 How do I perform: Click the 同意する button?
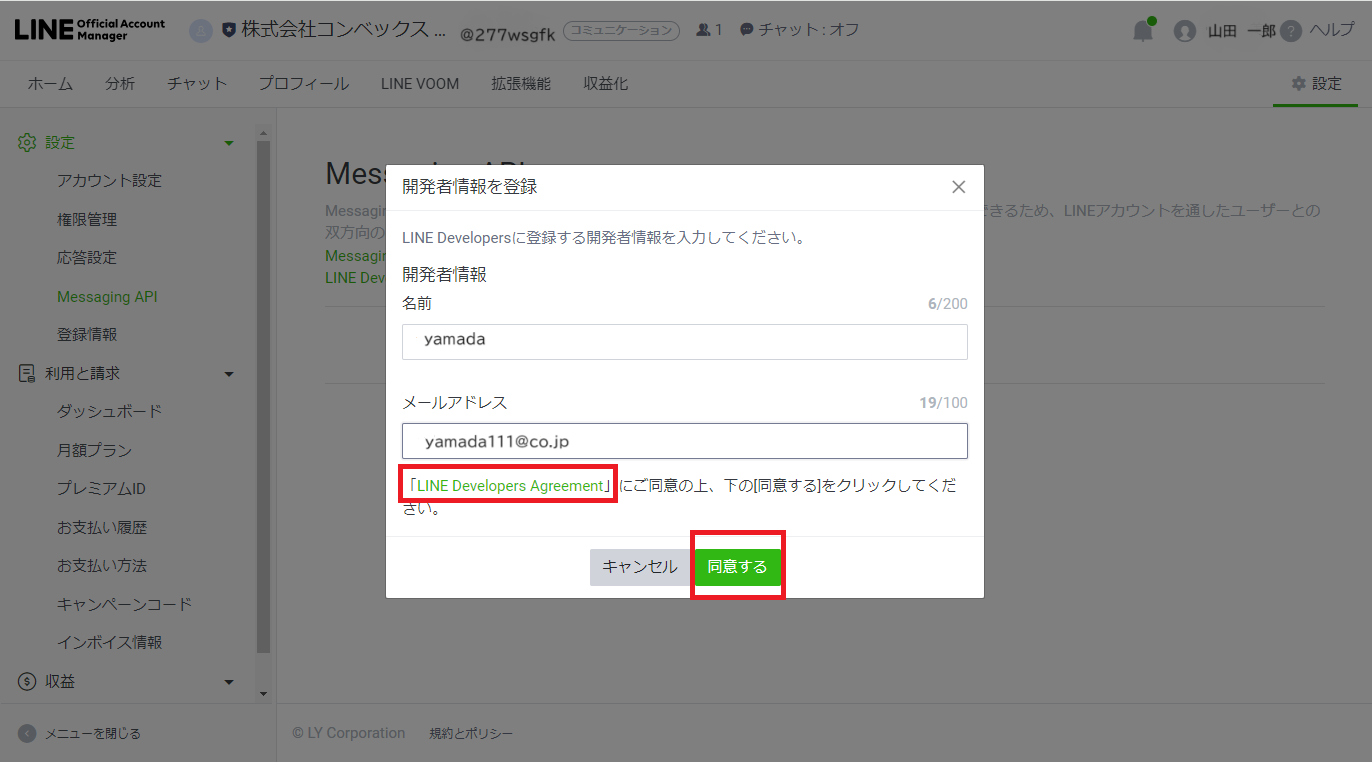pos(738,567)
